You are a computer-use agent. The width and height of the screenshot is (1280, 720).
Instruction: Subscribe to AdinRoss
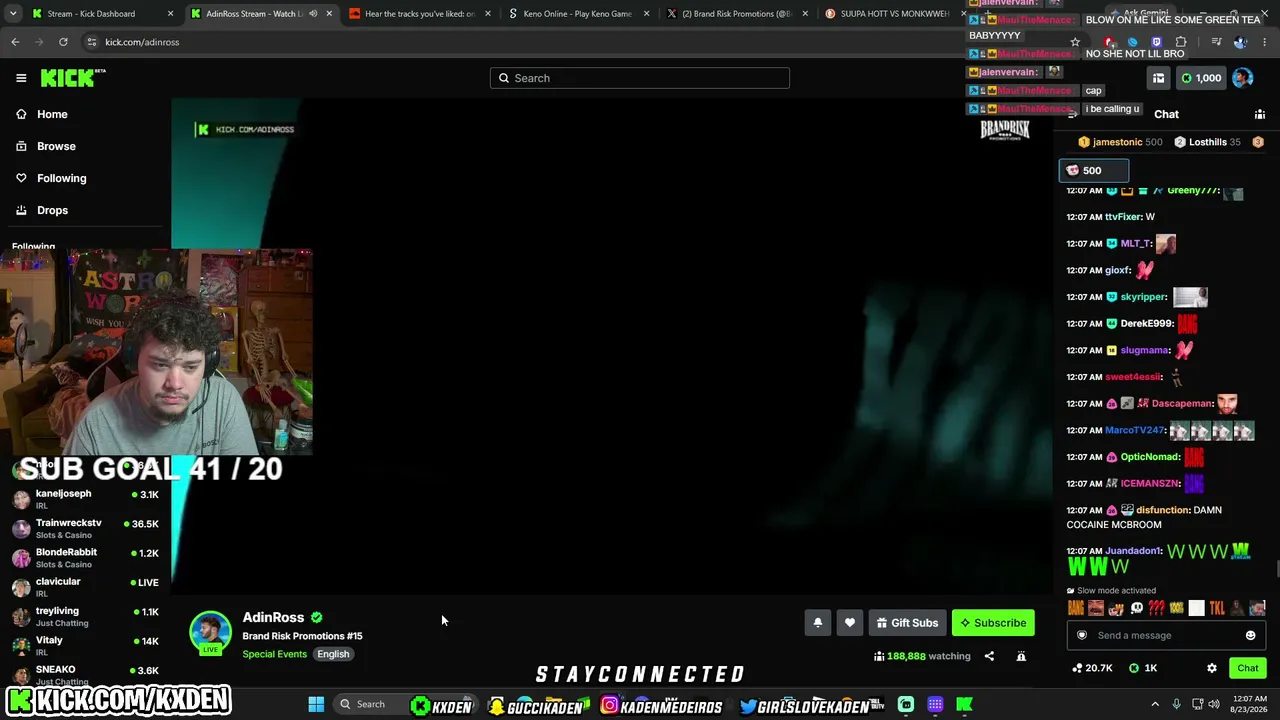(x=993, y=623)
